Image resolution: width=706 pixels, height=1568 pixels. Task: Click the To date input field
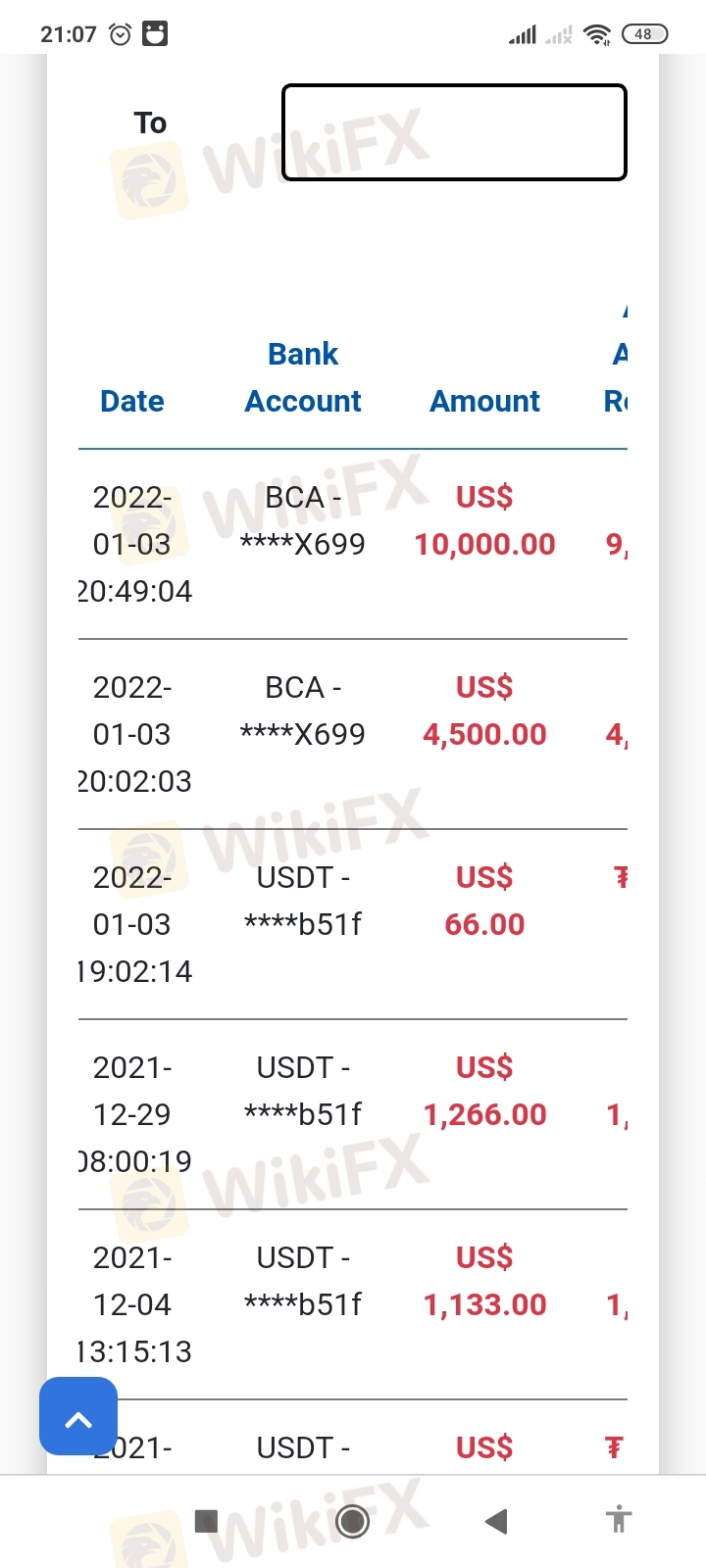coord(454,132)
